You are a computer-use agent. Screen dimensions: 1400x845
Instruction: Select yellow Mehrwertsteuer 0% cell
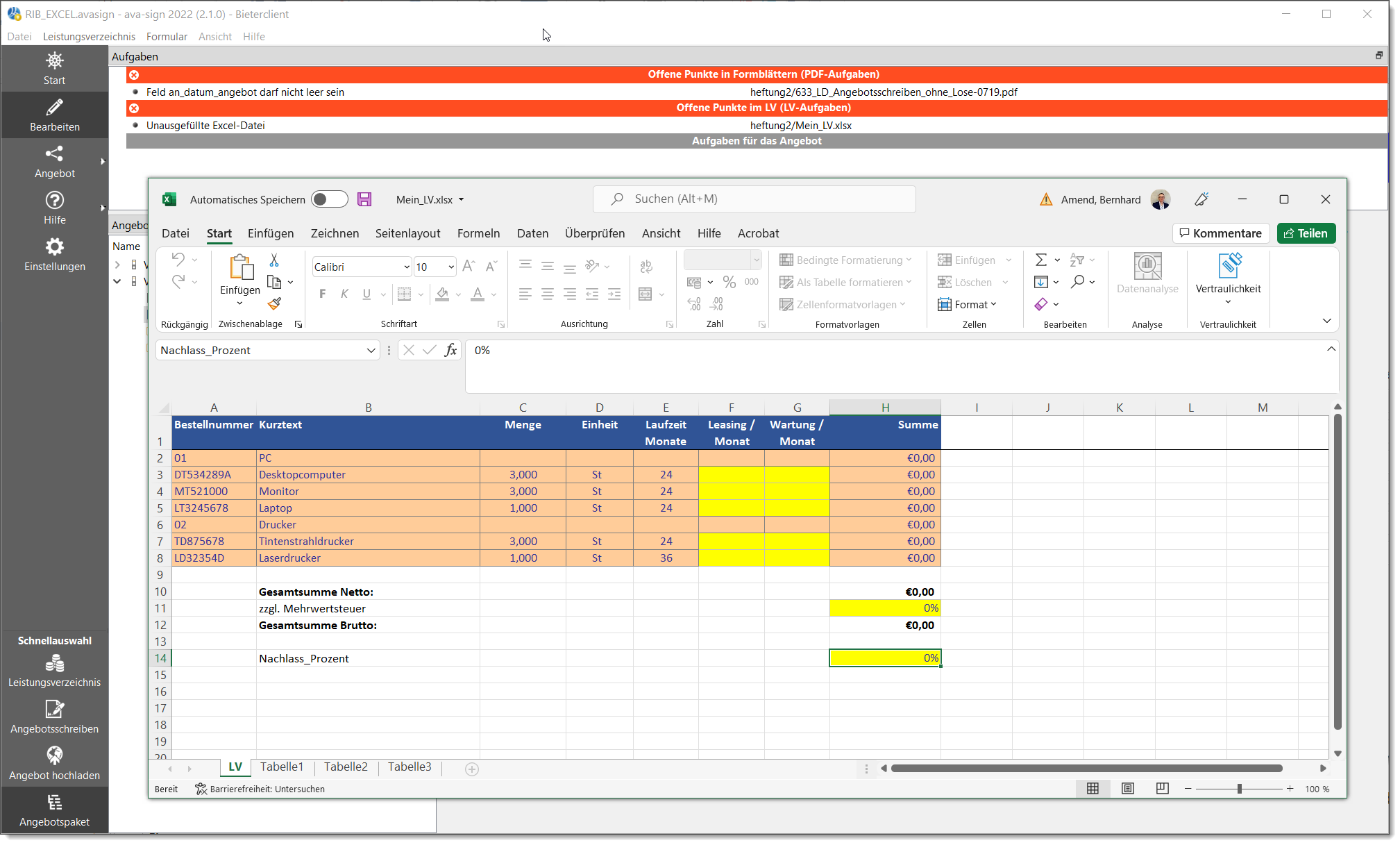tap(885, 608)
